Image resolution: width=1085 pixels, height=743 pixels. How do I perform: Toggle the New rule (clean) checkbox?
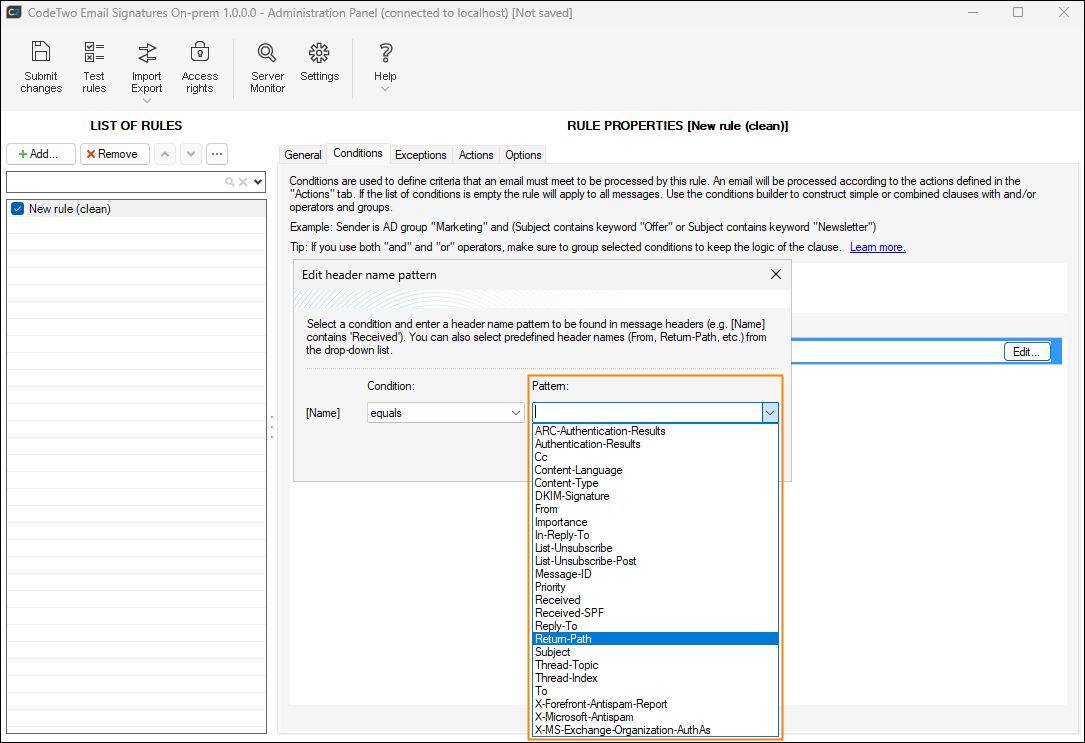[17, 209]
